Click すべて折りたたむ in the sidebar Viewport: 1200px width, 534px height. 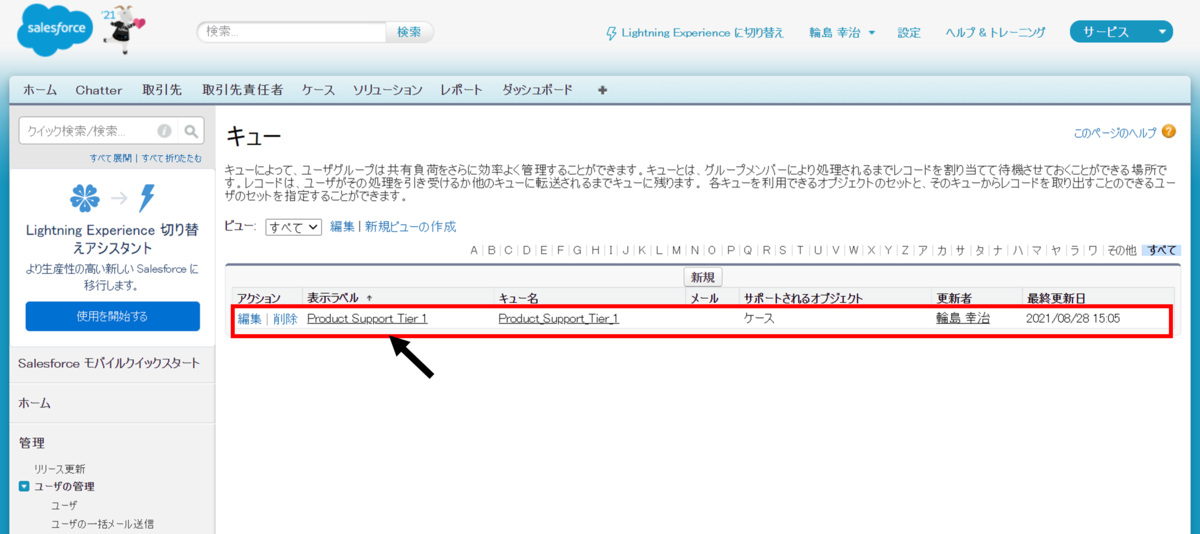click(x=171, y=159)
